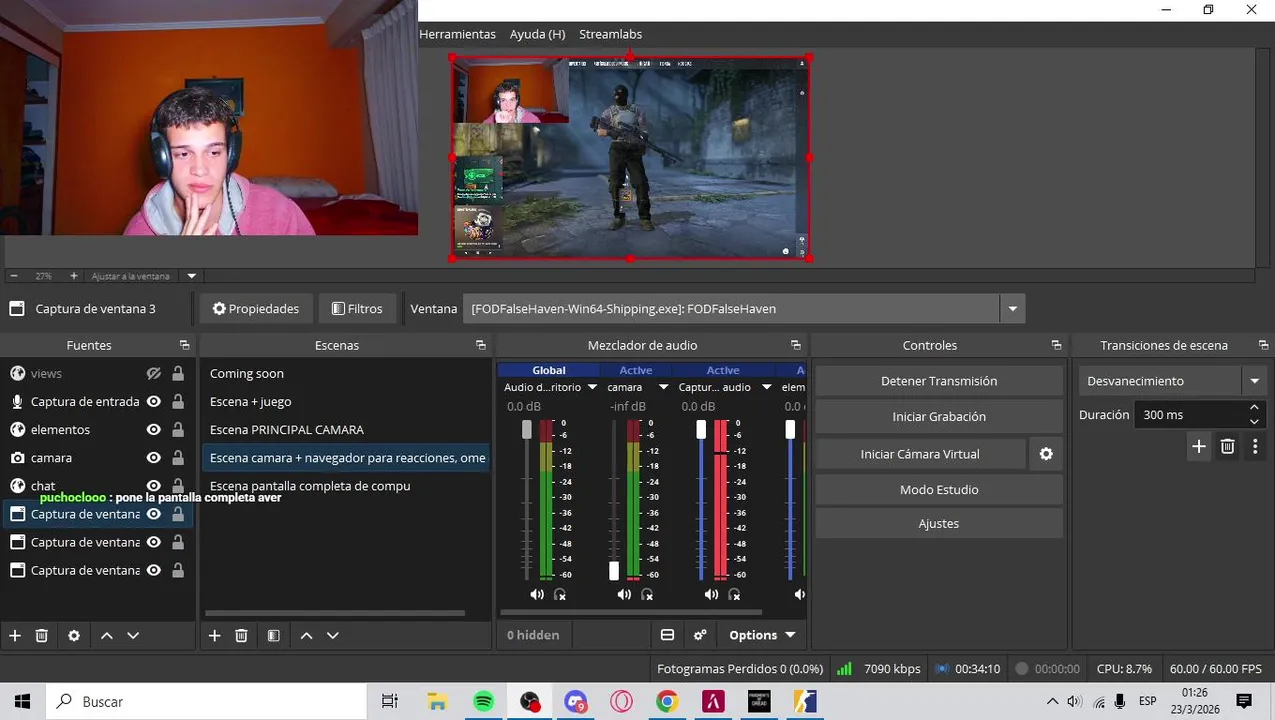
Task: Show the hidden views source
Action: [x=153, y=373]
